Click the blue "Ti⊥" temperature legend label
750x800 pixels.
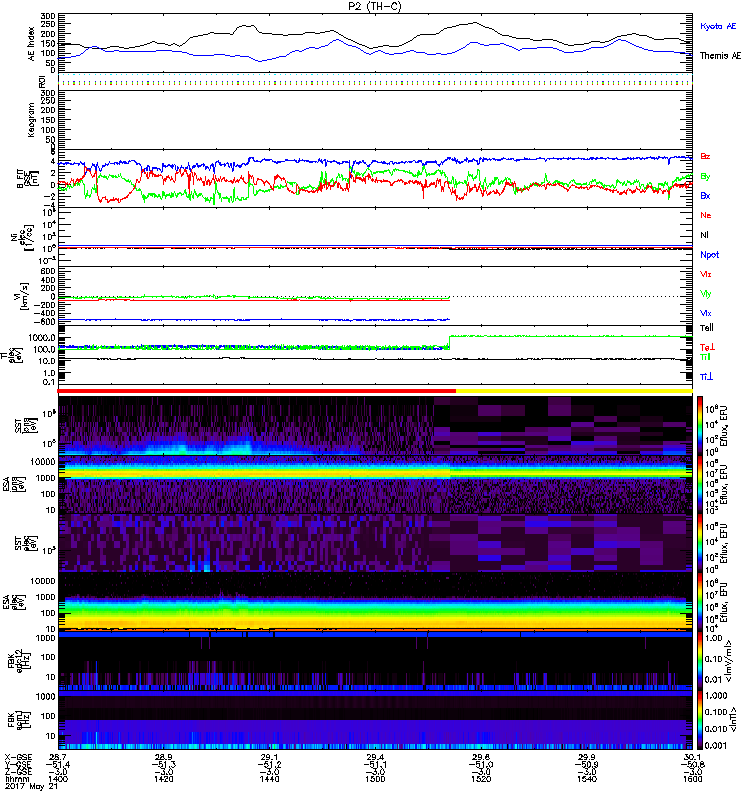(x=706, y=377)
